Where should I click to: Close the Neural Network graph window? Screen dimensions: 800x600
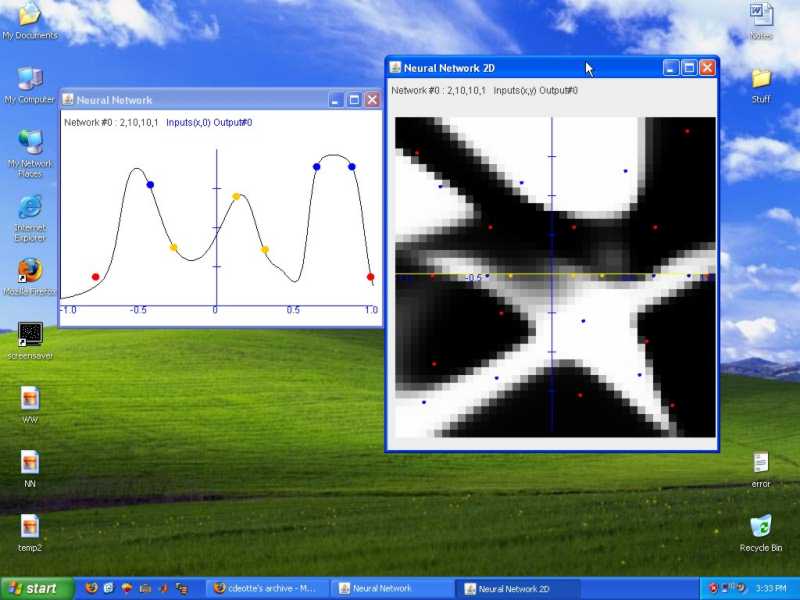[372, 99]
